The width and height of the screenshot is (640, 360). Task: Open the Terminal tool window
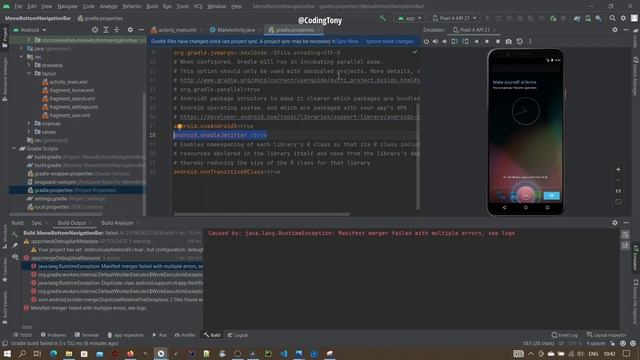pyautogui.click(x=86, y=335)
